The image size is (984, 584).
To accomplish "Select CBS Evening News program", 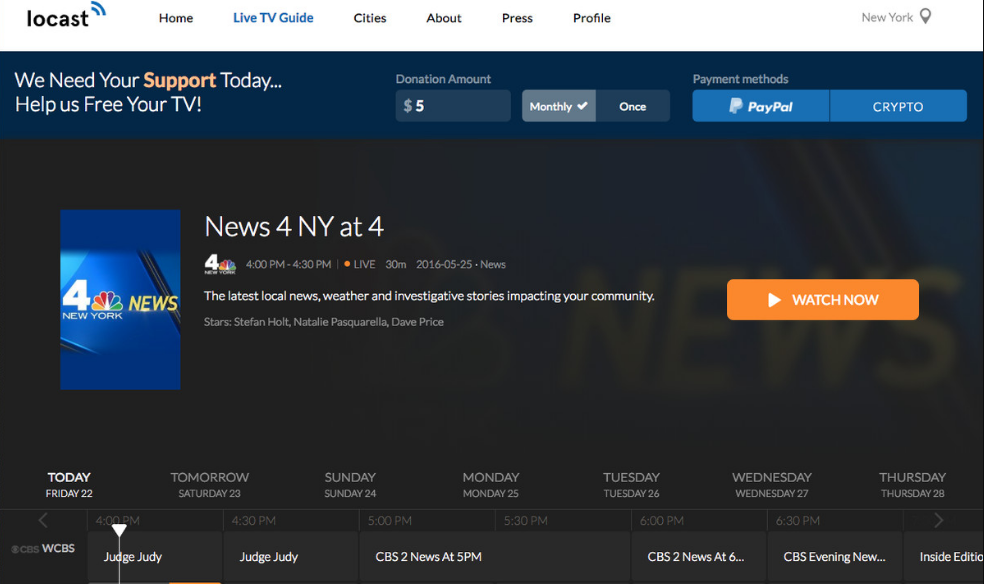I will click(835, 557).
